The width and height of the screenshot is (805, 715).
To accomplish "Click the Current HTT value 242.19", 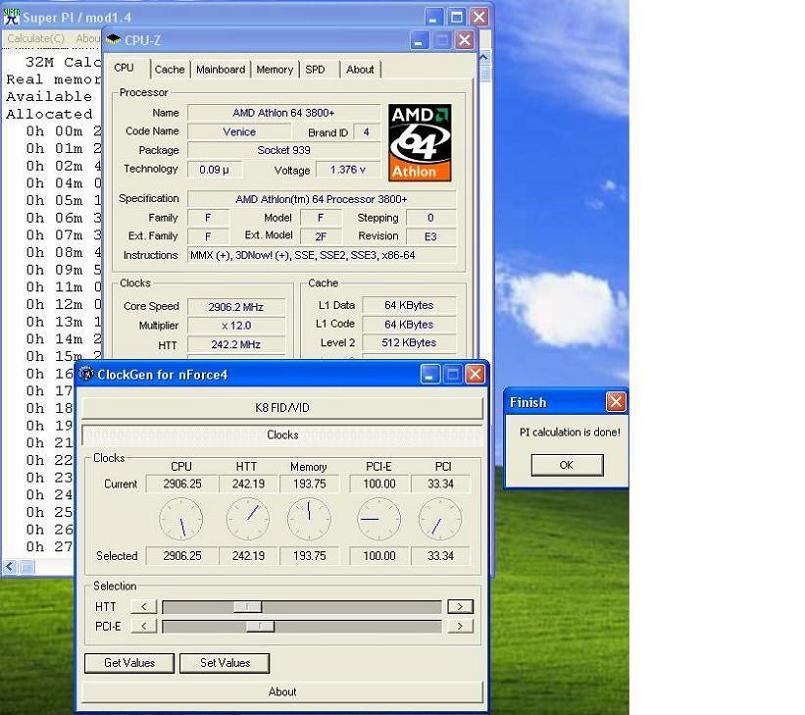I will pos(248,484).
